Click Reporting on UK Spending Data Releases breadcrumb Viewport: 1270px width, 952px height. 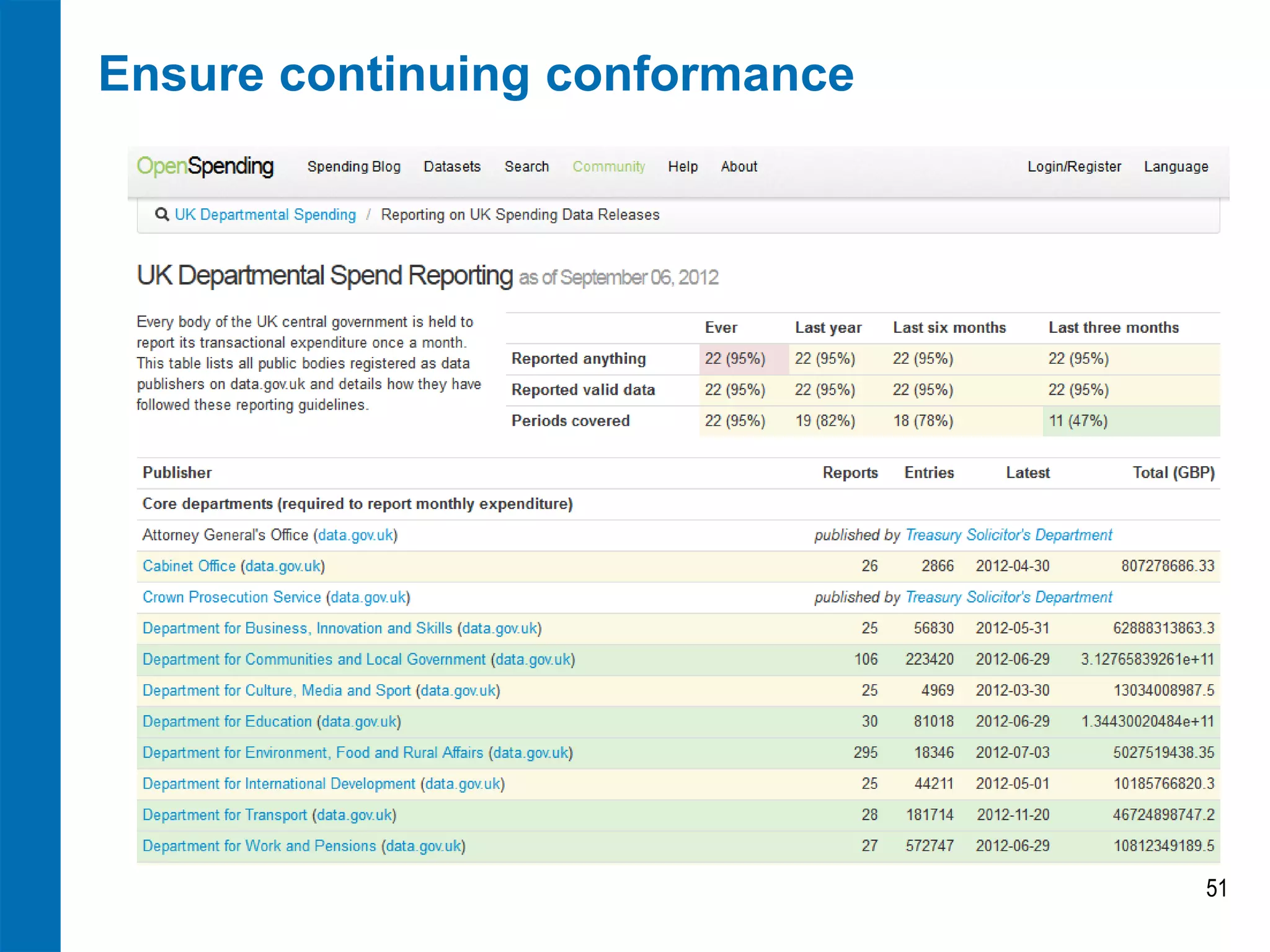(x=520, y=214)
